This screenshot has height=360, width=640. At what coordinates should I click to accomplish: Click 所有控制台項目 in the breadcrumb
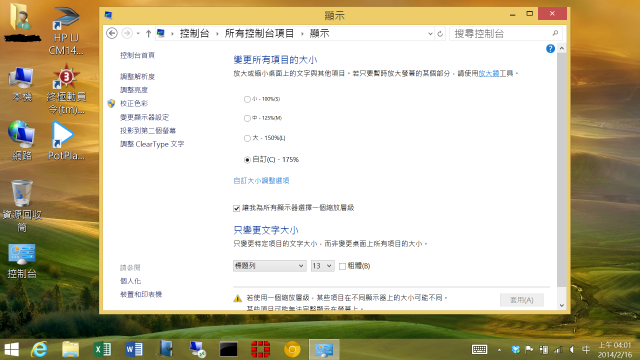pos(259,33)
